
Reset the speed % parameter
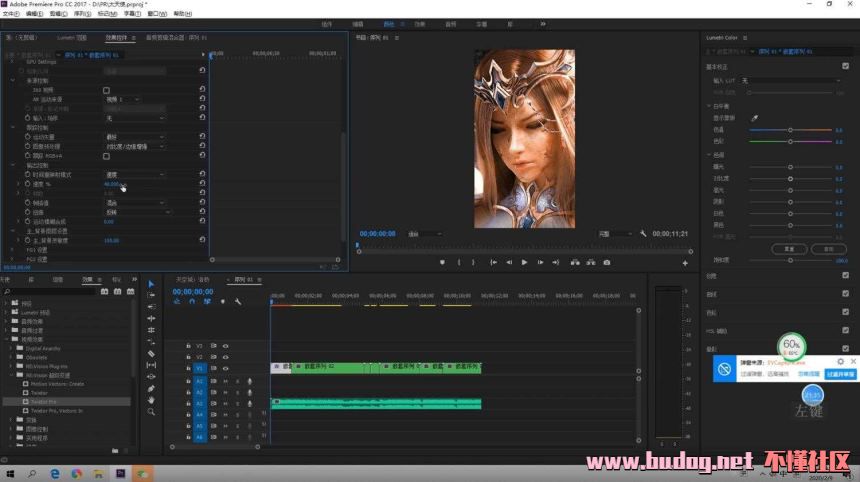pyautogui.click(x=202, y=183)
